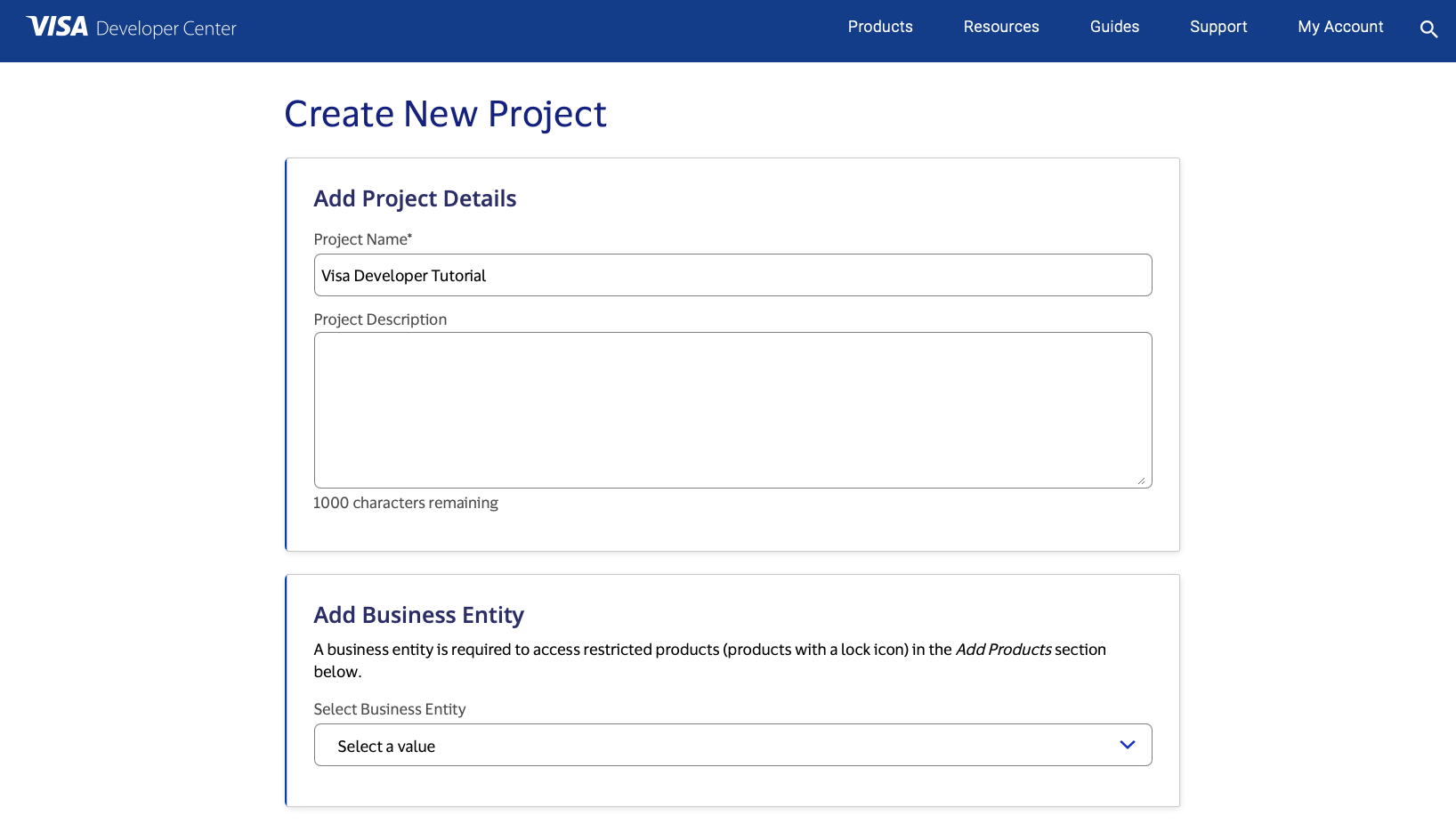1456x824 pixels.
Task: Click the Add Project Details heading
Action: [x=415, y=198]
